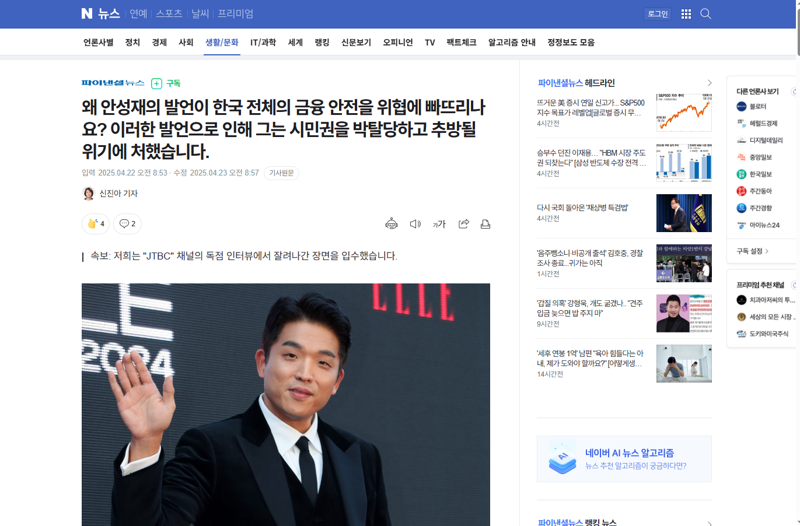Open the 기사원문 original article button
This screenshot has width=800, height=526.
point(282,173)
